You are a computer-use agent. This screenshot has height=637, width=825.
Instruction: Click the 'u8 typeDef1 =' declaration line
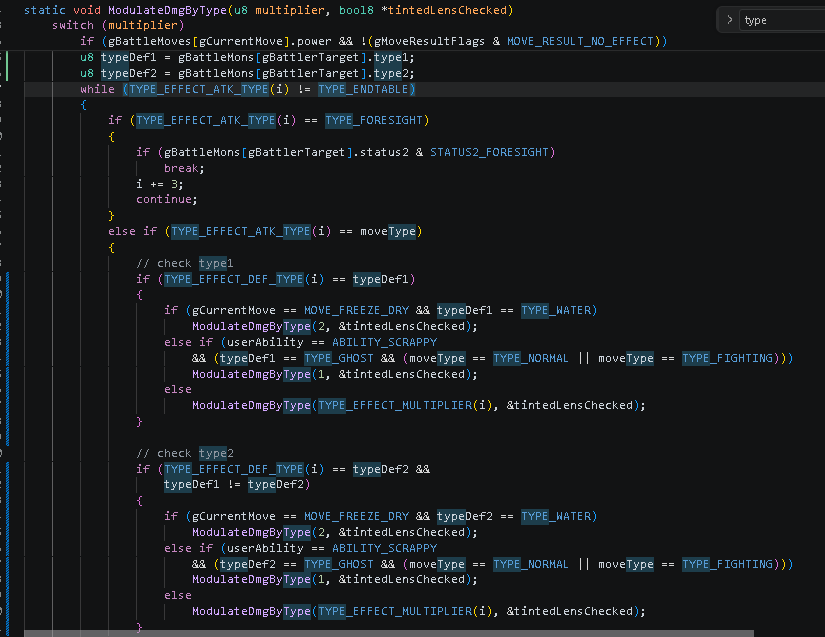point(247,57)
